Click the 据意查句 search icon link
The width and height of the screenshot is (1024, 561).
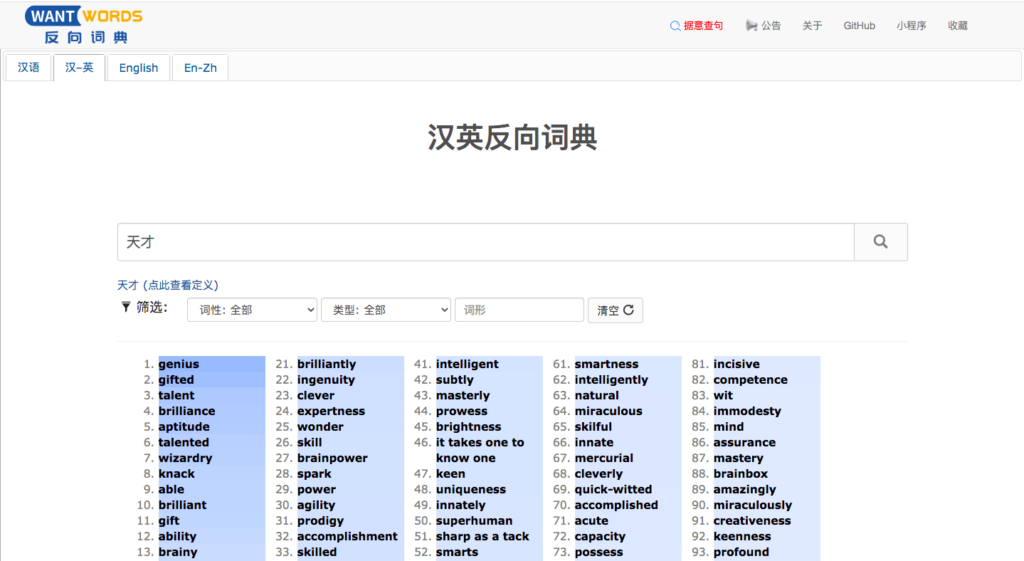click(696, 26)
